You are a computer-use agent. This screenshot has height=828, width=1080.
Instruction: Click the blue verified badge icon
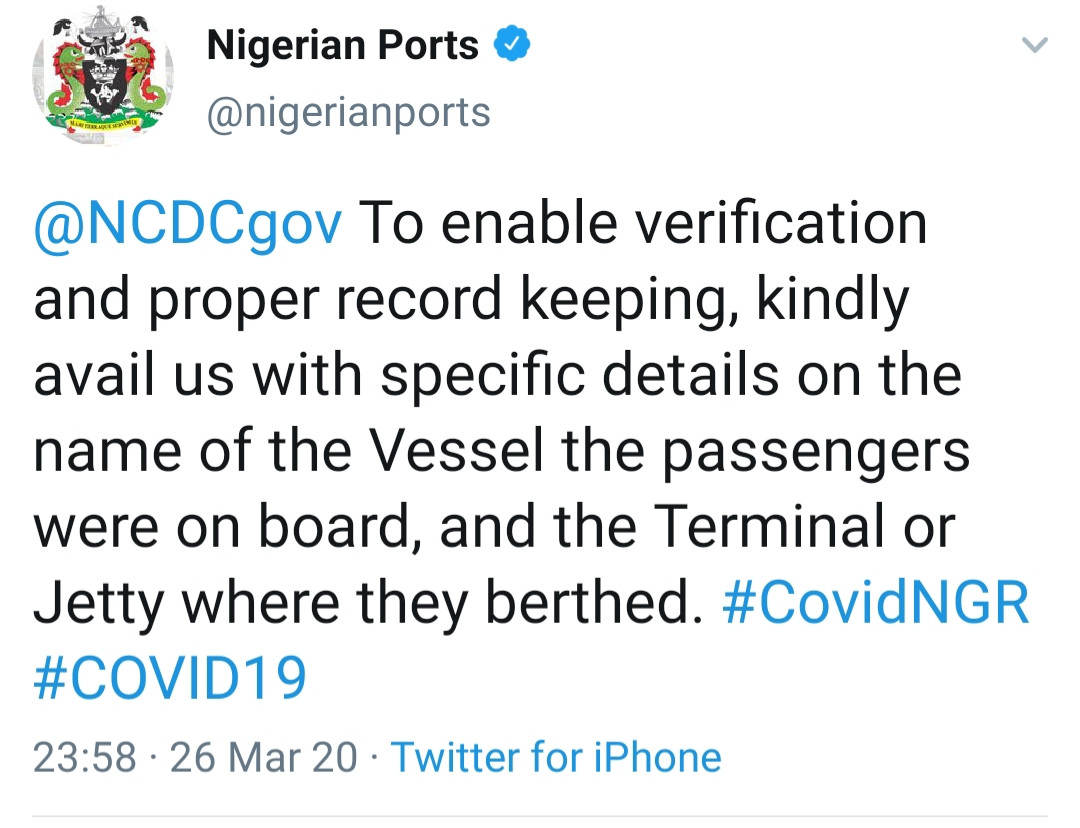coord(512,44)
